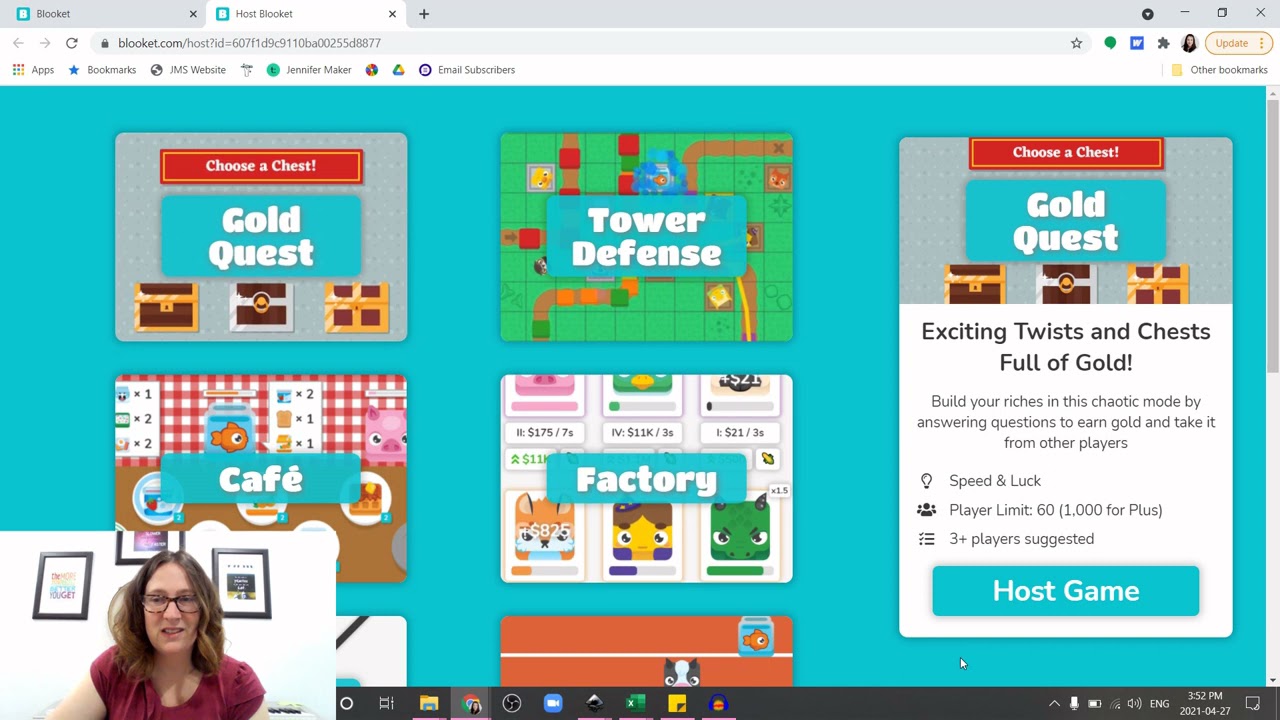Open the Jennifer Maker bookmark
This screenshot has width=1280, height=720.
(x=309, y=70)
